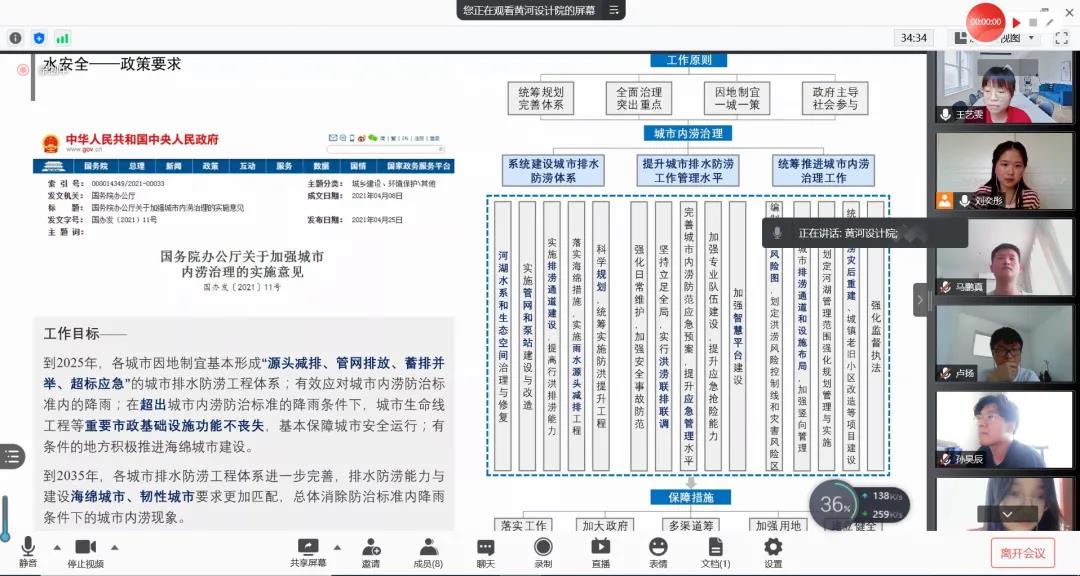1080x576 pixels.
Task: Click the 离开会议 leave meeting button
Action: [x=1022, y=552]
